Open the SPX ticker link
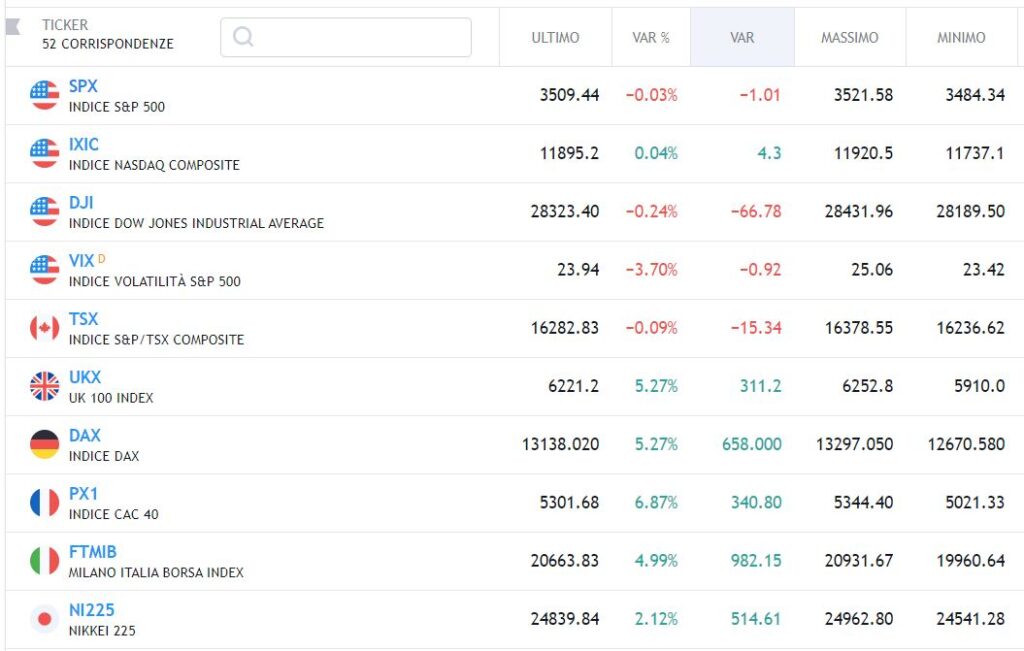 coord(83,86)
